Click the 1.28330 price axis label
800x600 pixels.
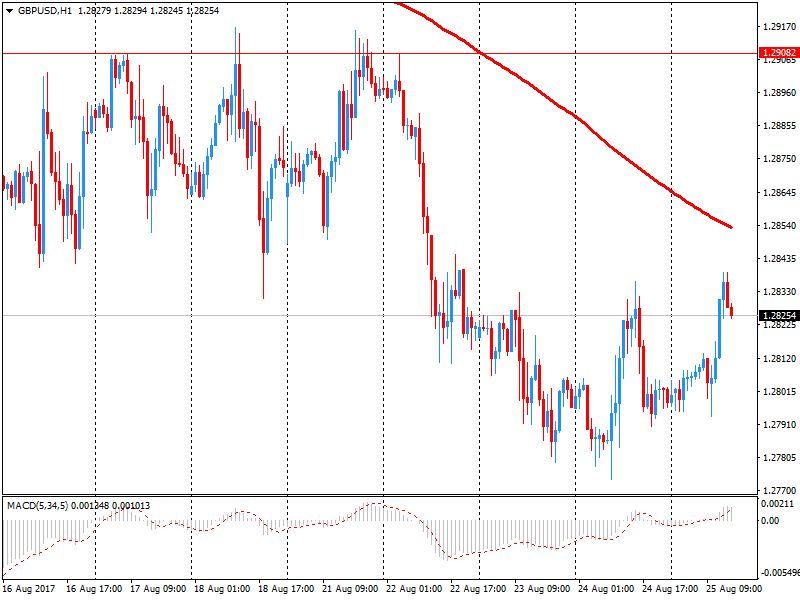click(x=779, y=292)
